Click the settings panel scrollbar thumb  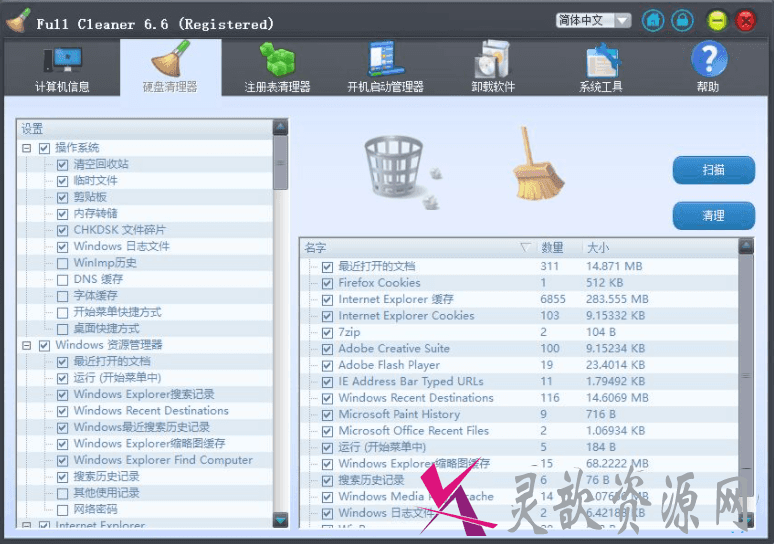click(x=280, y=163)
